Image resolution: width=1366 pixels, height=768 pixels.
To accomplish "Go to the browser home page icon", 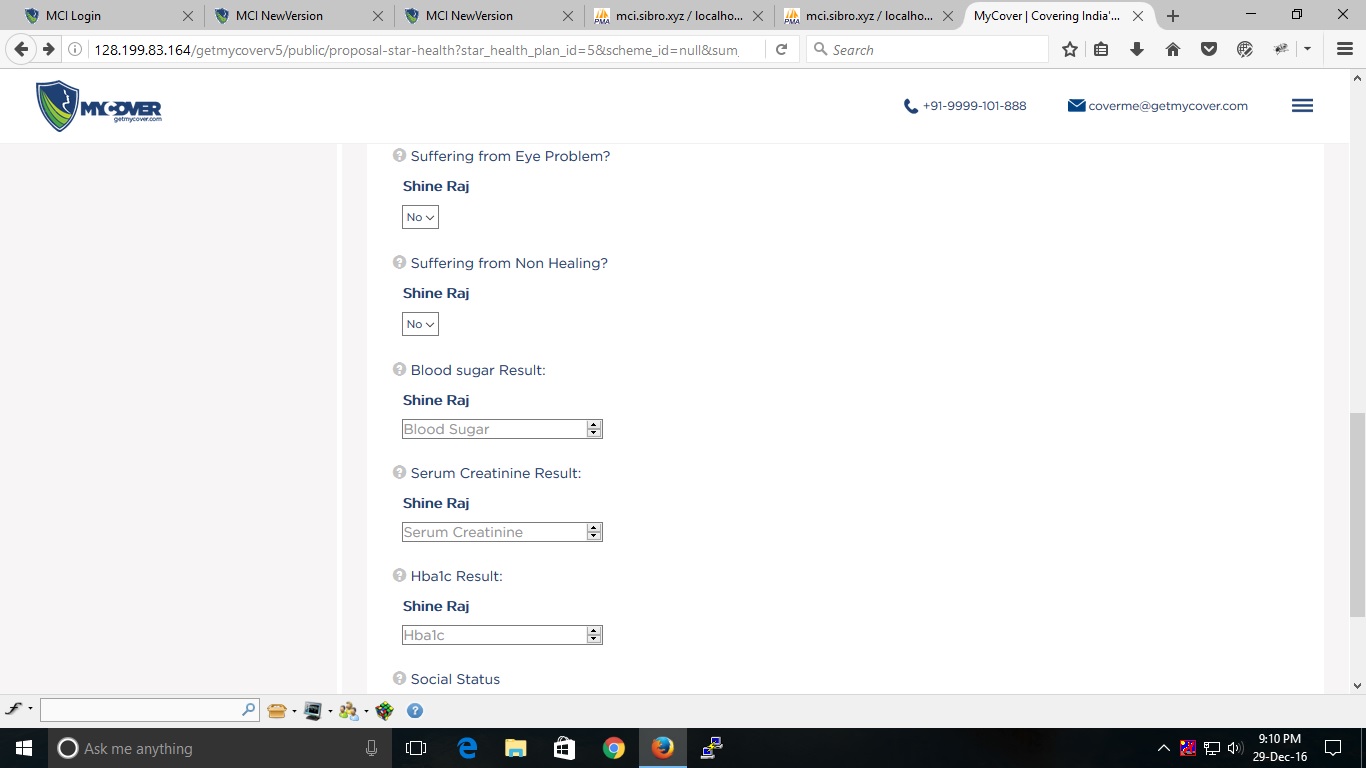I will [x=1173, y=50].
